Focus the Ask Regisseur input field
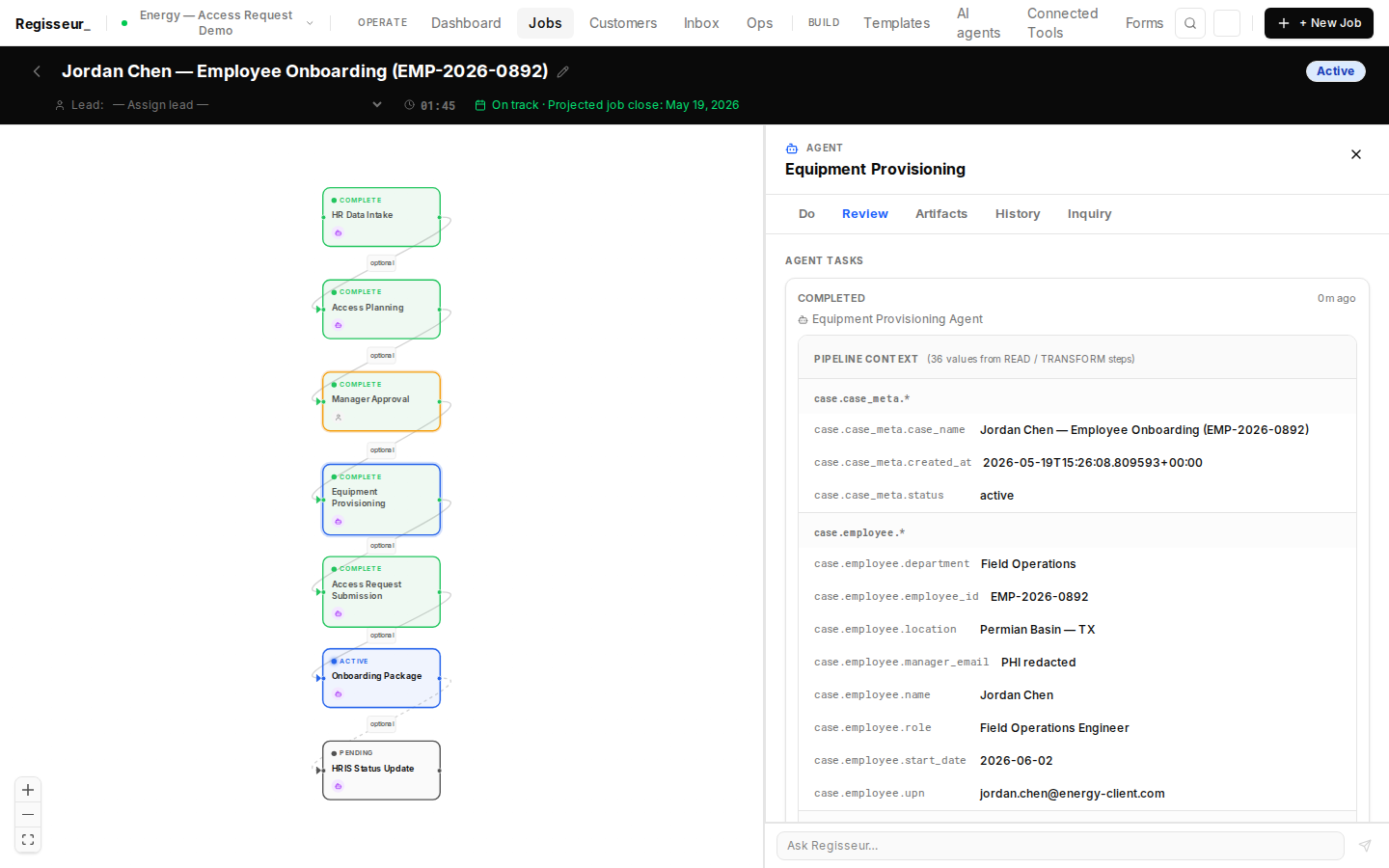 (x=1060, y=846)
